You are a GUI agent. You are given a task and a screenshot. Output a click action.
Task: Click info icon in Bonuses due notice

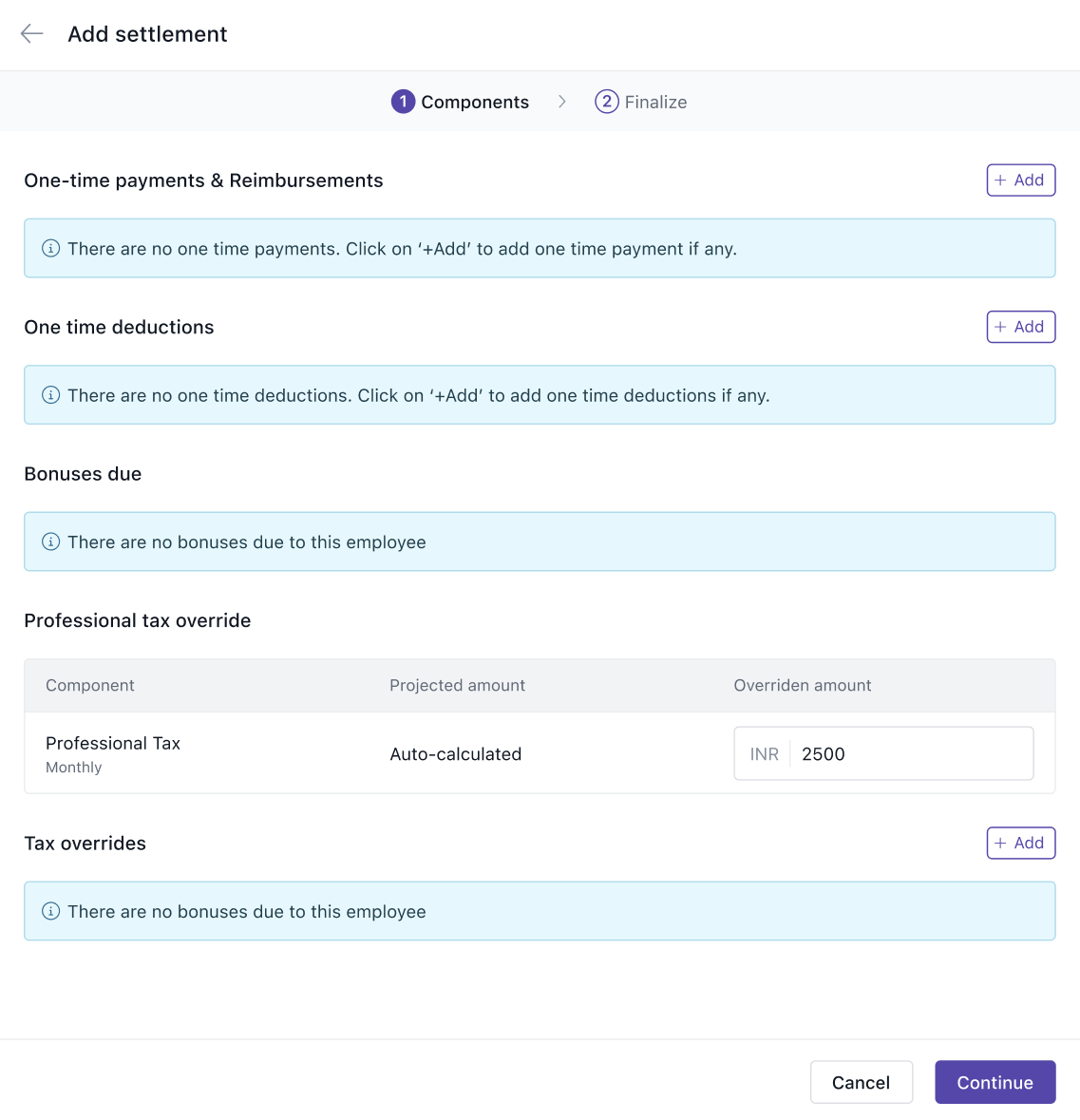[50, 541]
